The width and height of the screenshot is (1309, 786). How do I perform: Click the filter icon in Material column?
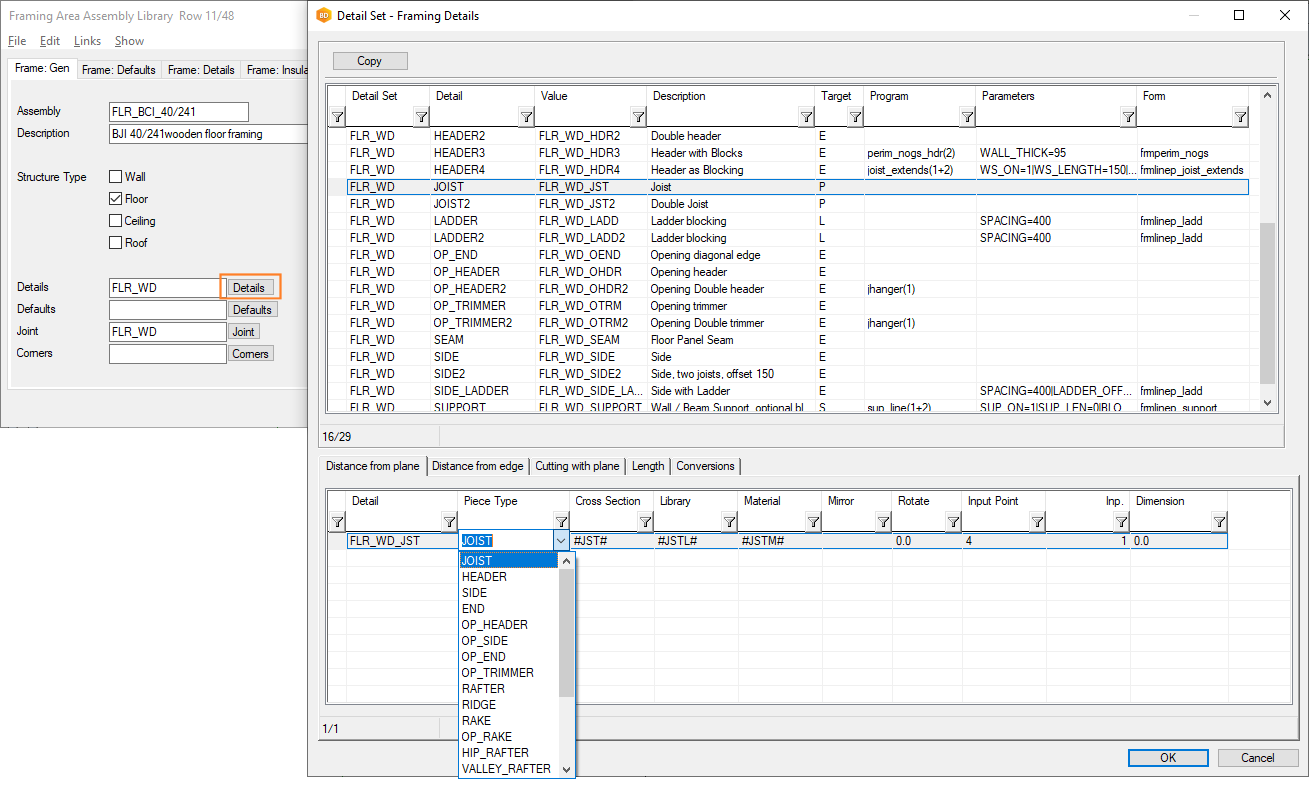813,522
